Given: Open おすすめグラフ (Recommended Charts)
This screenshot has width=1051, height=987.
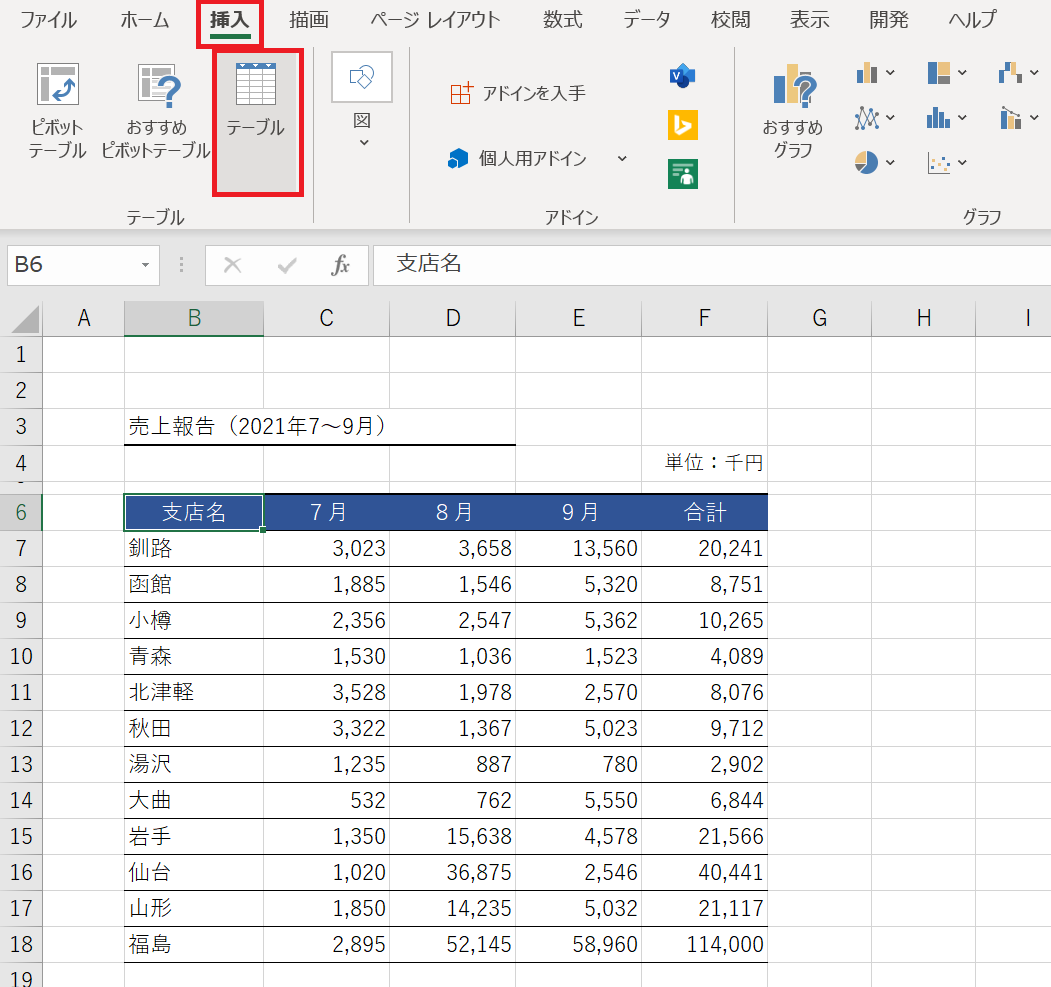Looking at the screenshot, I should click(793, 111).
